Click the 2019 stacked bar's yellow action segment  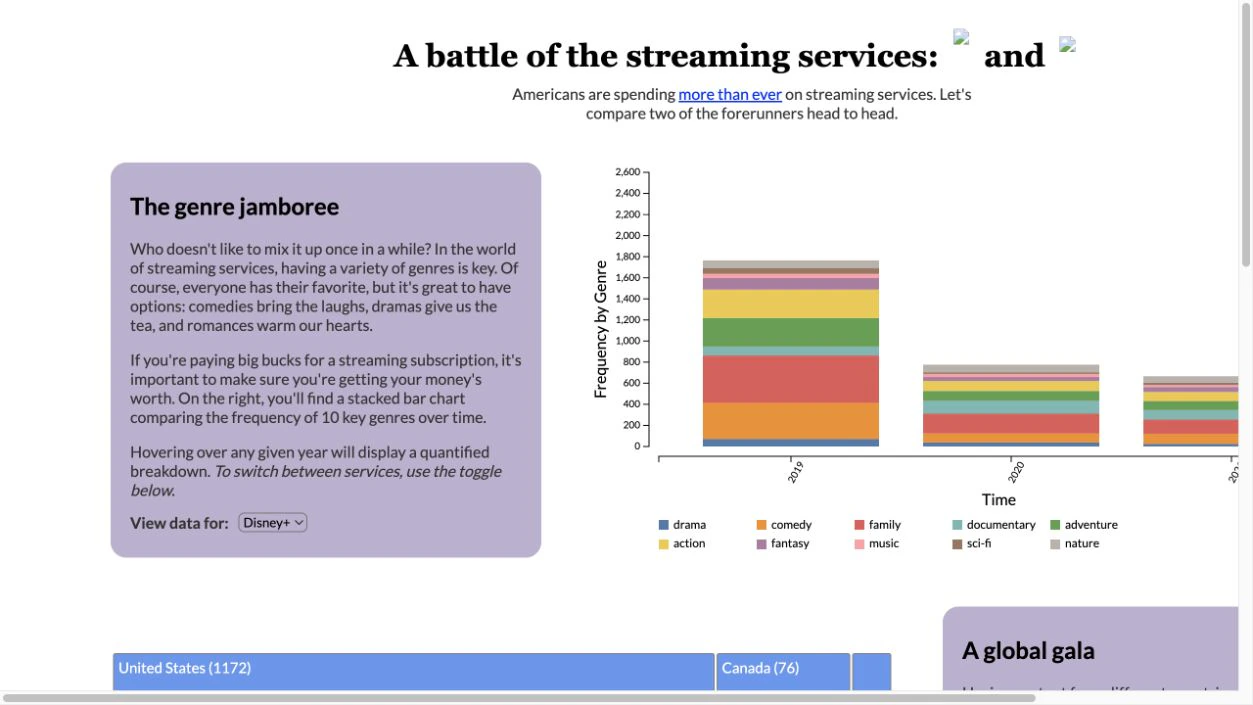791,304
